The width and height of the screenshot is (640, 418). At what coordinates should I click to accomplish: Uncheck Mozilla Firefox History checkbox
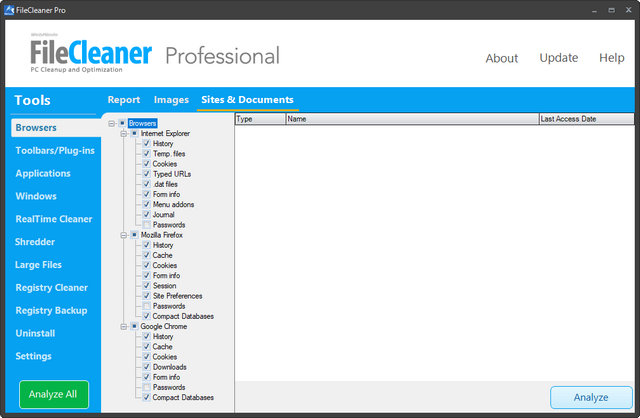[147, 245]
